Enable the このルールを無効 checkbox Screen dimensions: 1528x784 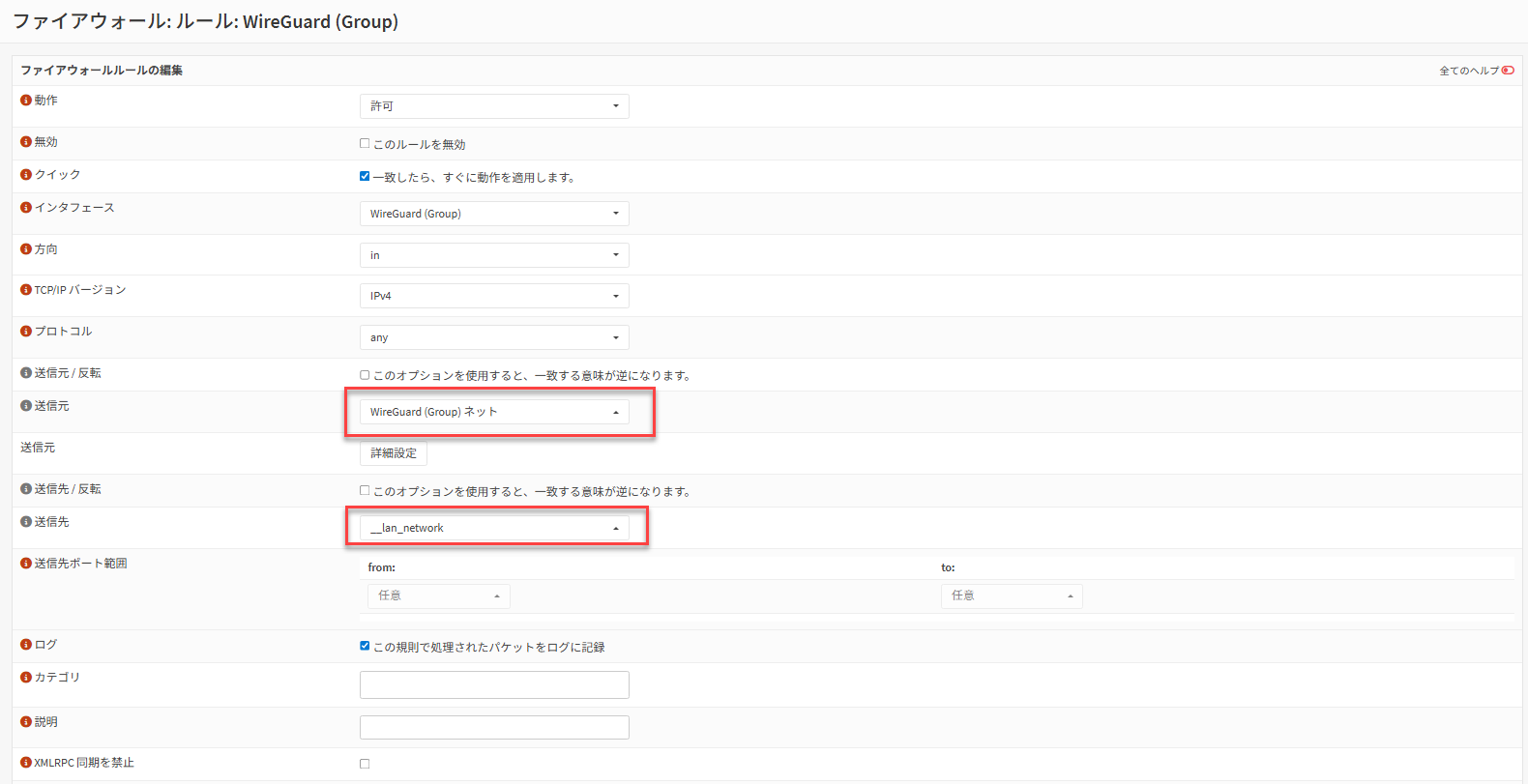365,144
